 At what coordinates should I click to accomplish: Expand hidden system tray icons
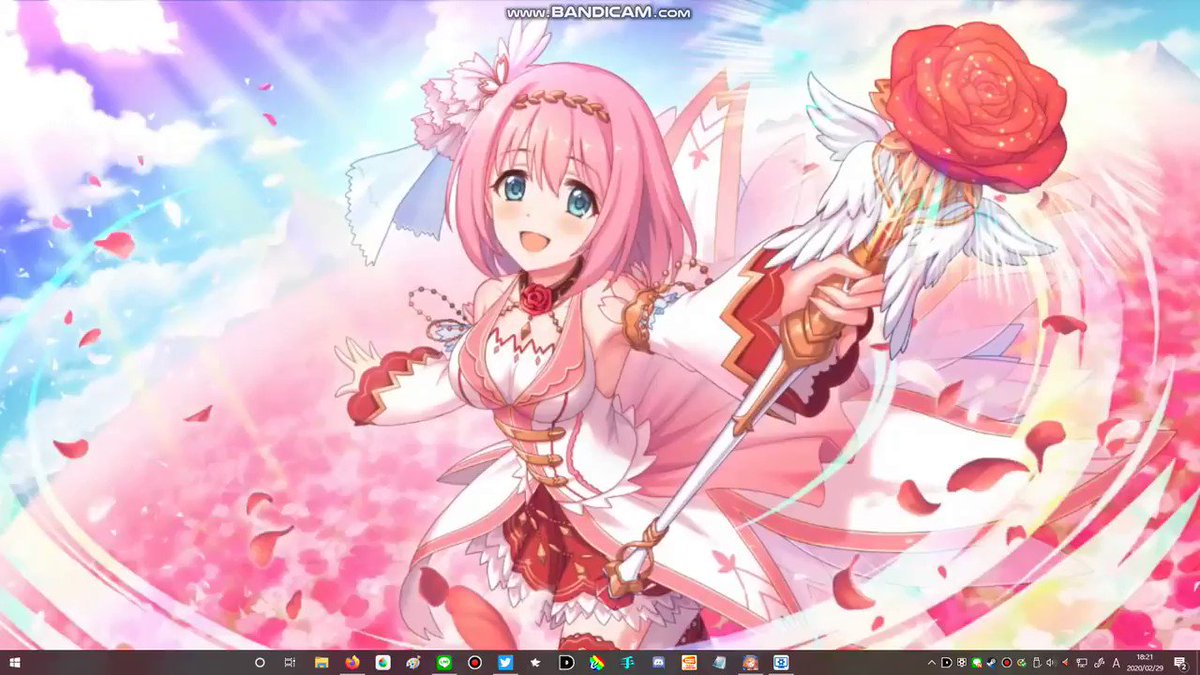[932, 662]
